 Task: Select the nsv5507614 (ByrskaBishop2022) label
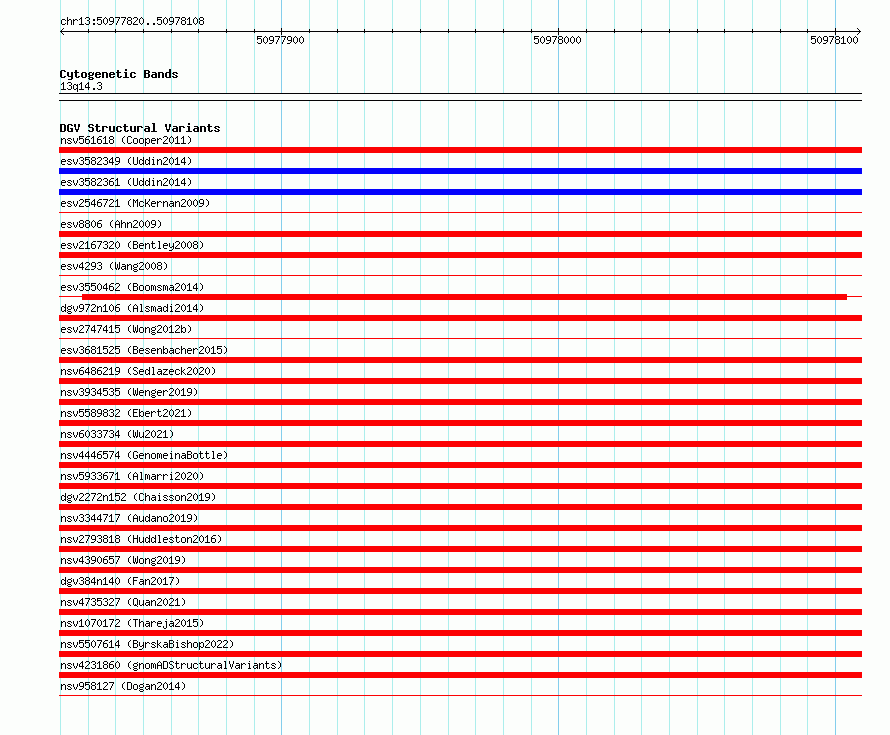pos(147,644)
